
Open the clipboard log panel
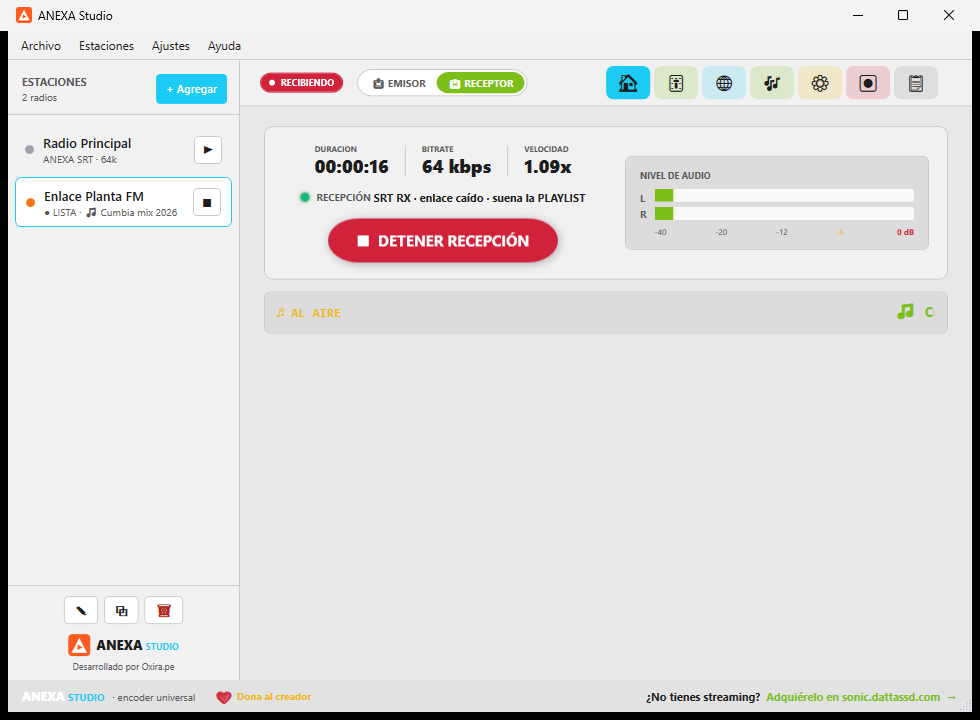tap(916, 82)
